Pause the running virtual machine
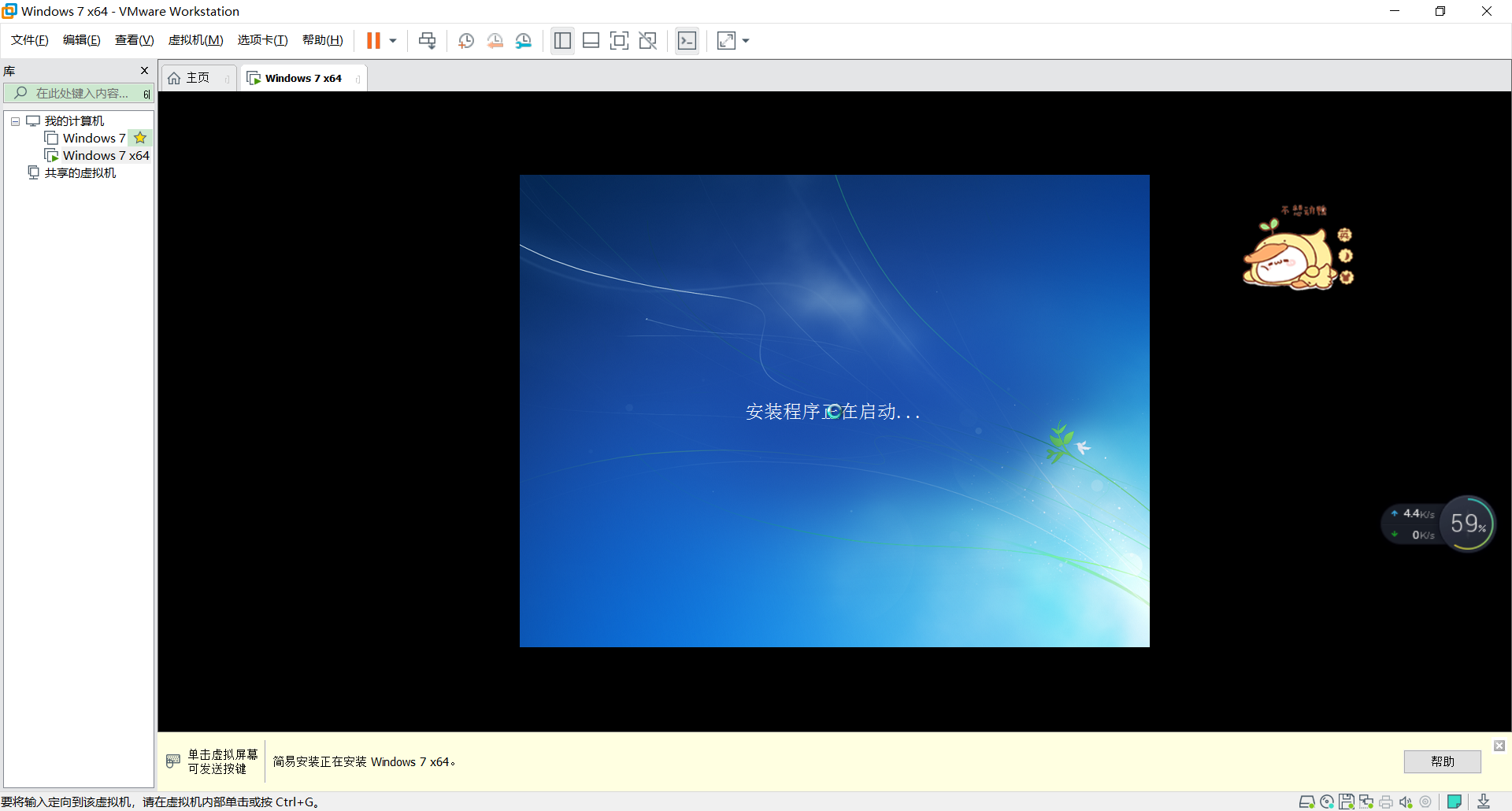 pos(374,40)
